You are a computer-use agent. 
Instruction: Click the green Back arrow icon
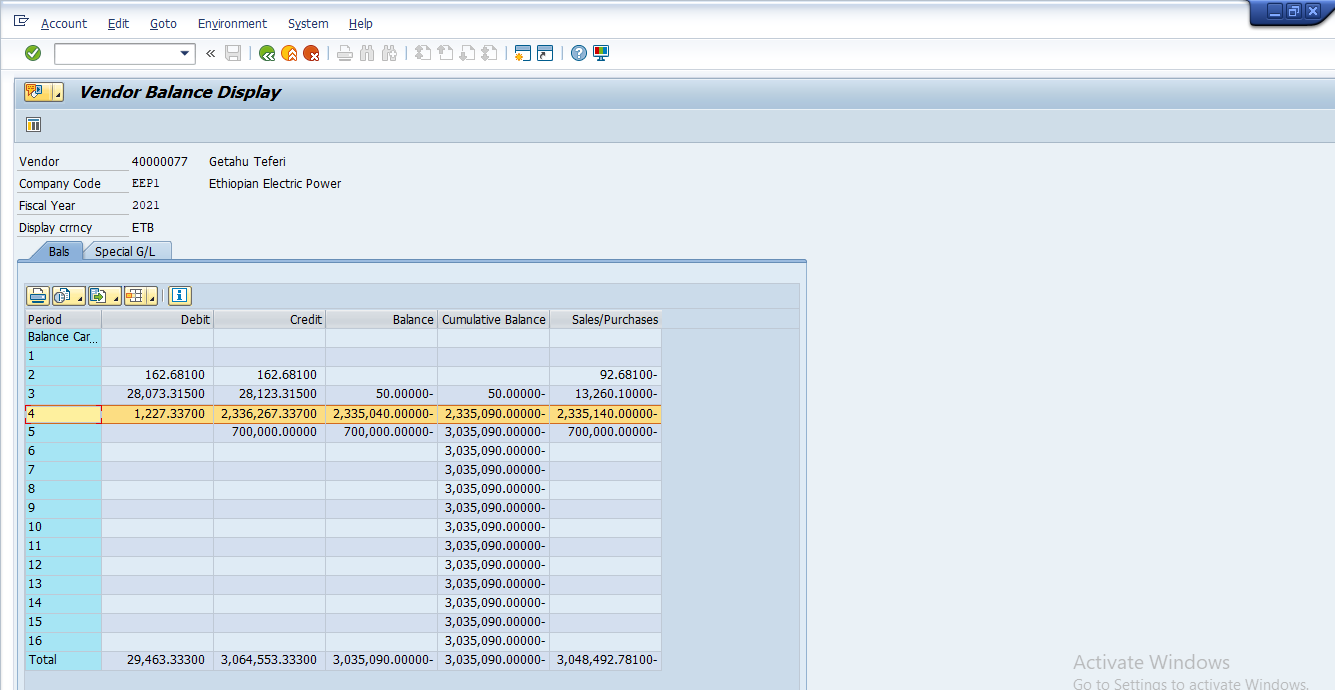click(267, 53)
